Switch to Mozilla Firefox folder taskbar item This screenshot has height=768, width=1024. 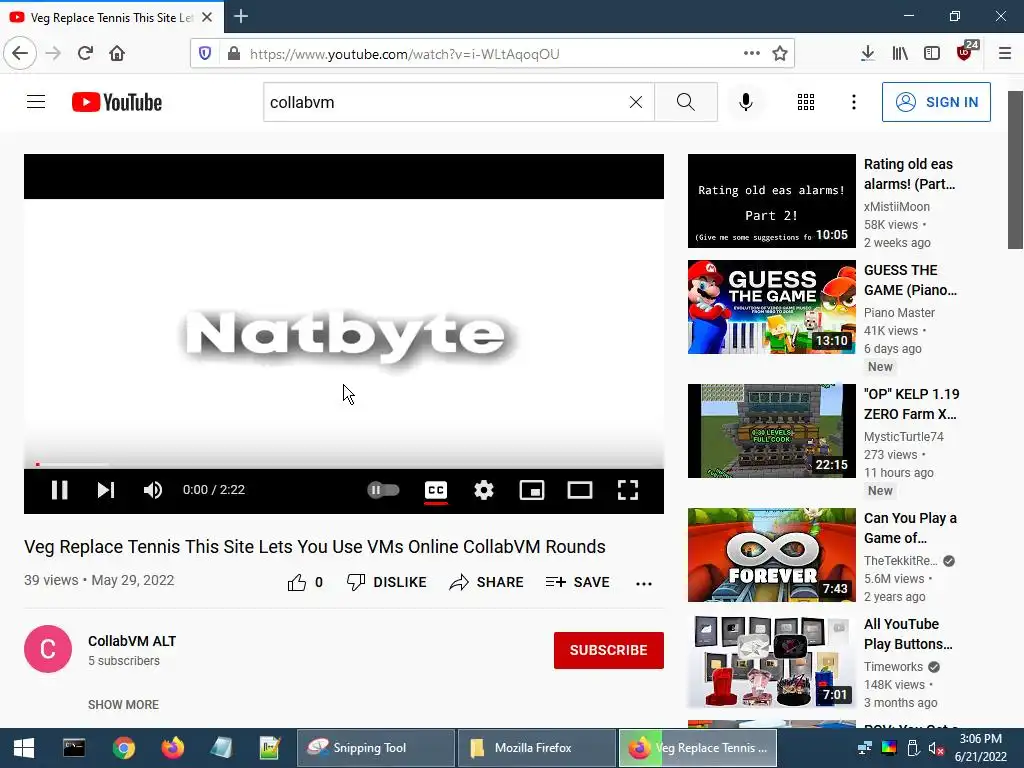pyautogui.click(x=537, y=748)
